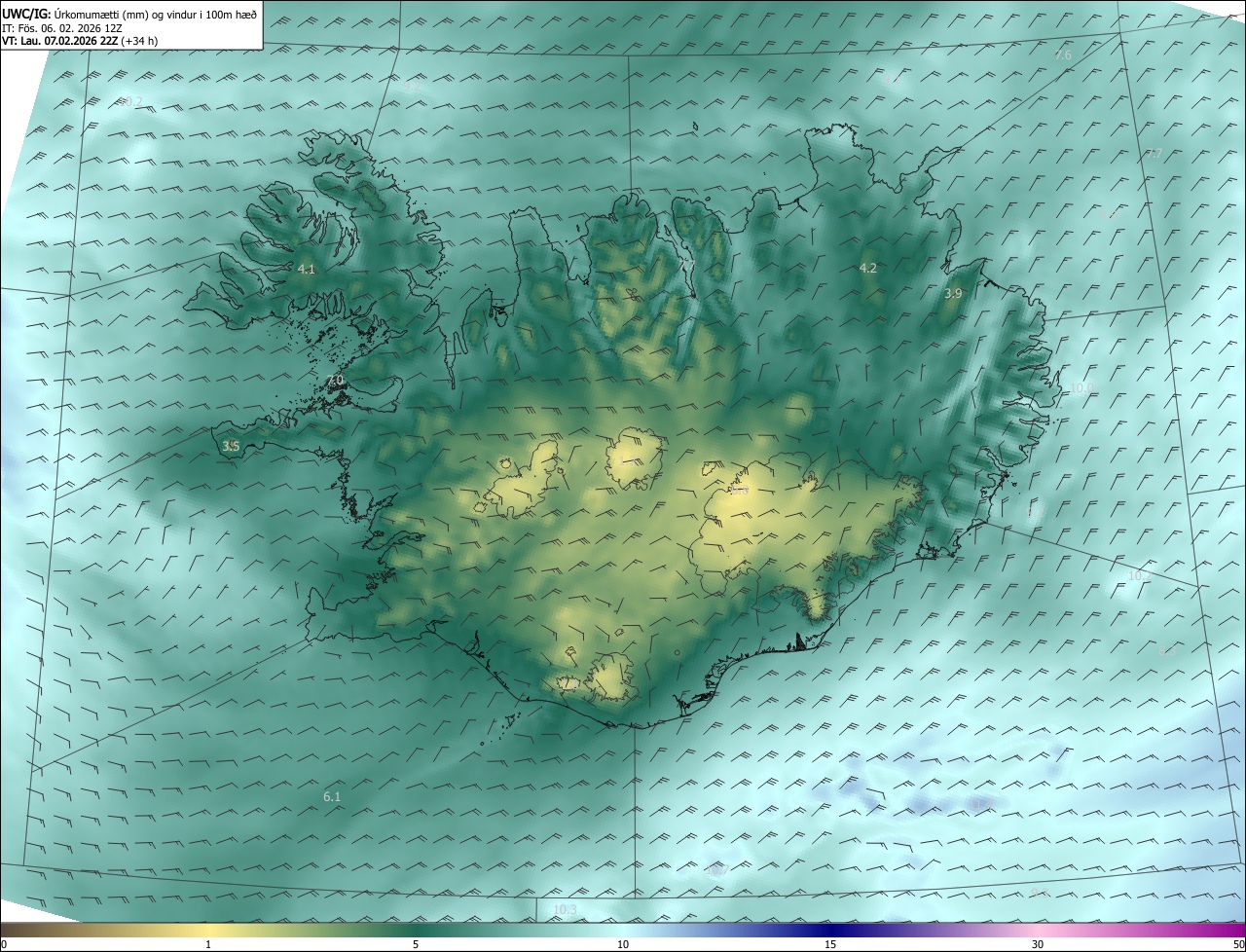The width and height of the screenshot is (1246, 952).
Task: Select the valid time 'VT: Lau. 07.02.2026 22Z (+34 h)'
Action: [x=81, y=41]
